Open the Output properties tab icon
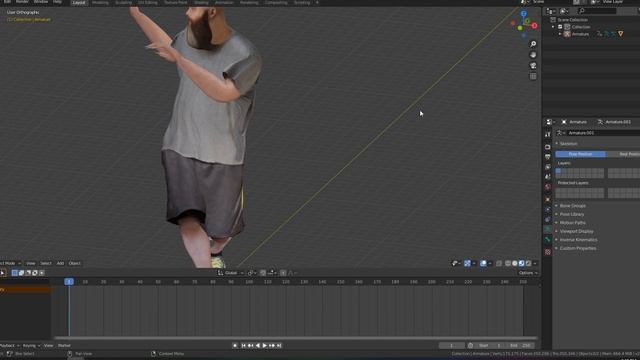The image size is (640, 360). (548, 157)
